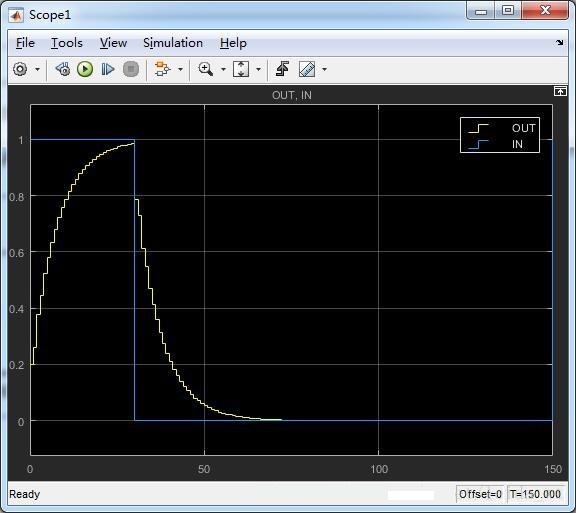Click the Step Back button
This screenshot has width=576, height=513.
click(63, 69)
